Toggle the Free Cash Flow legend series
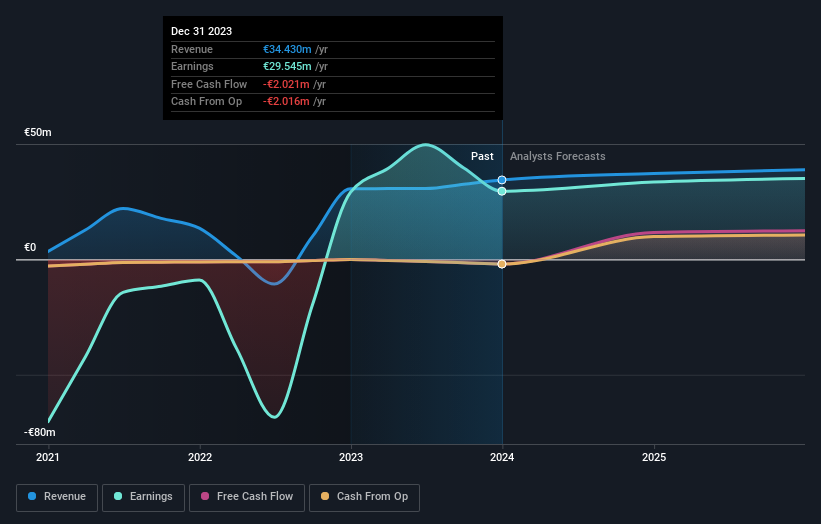The image size is (821, 524). coord(247,497)
